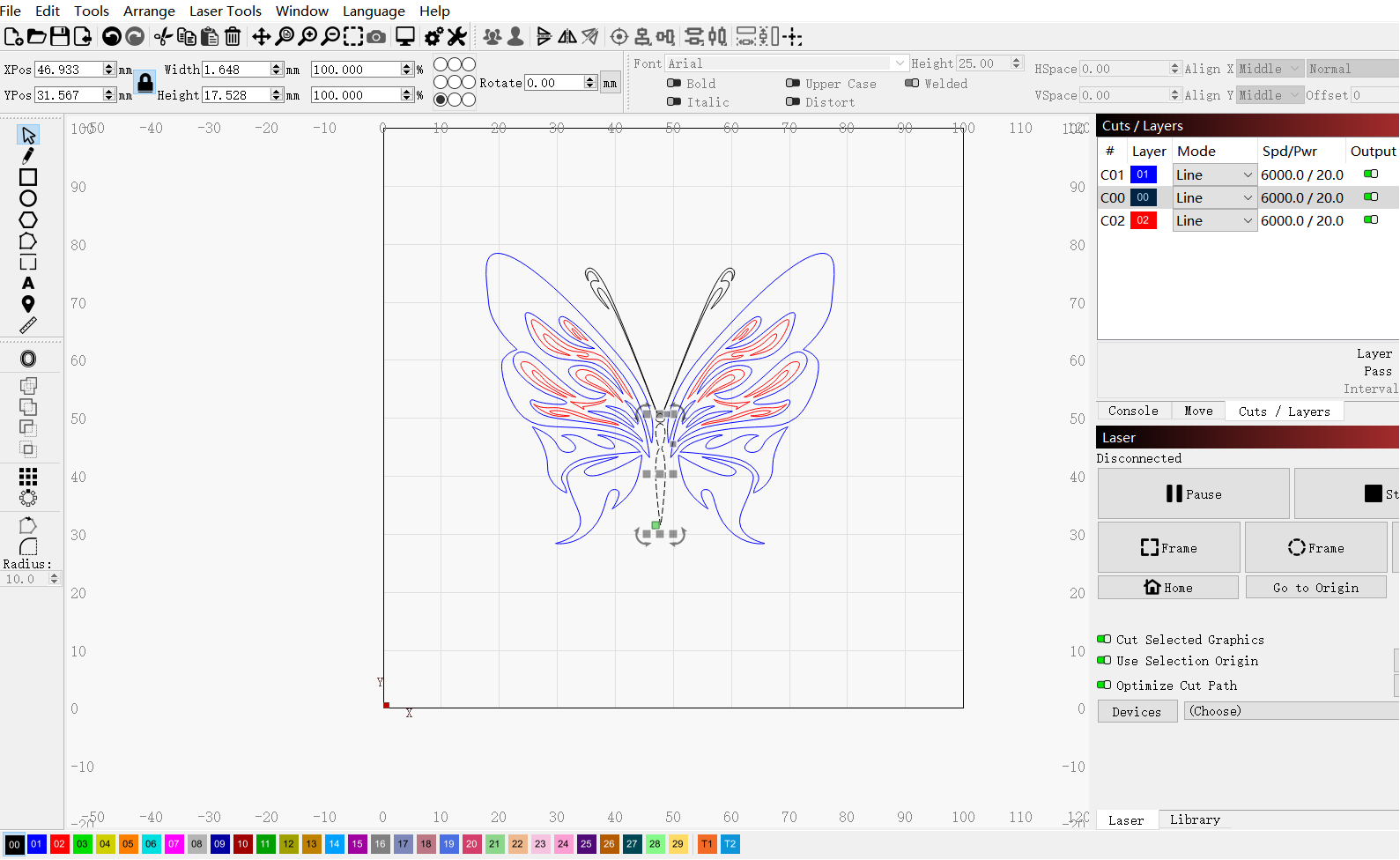Undo the last action
This screenshot has height=860, width=1400.
112,37
